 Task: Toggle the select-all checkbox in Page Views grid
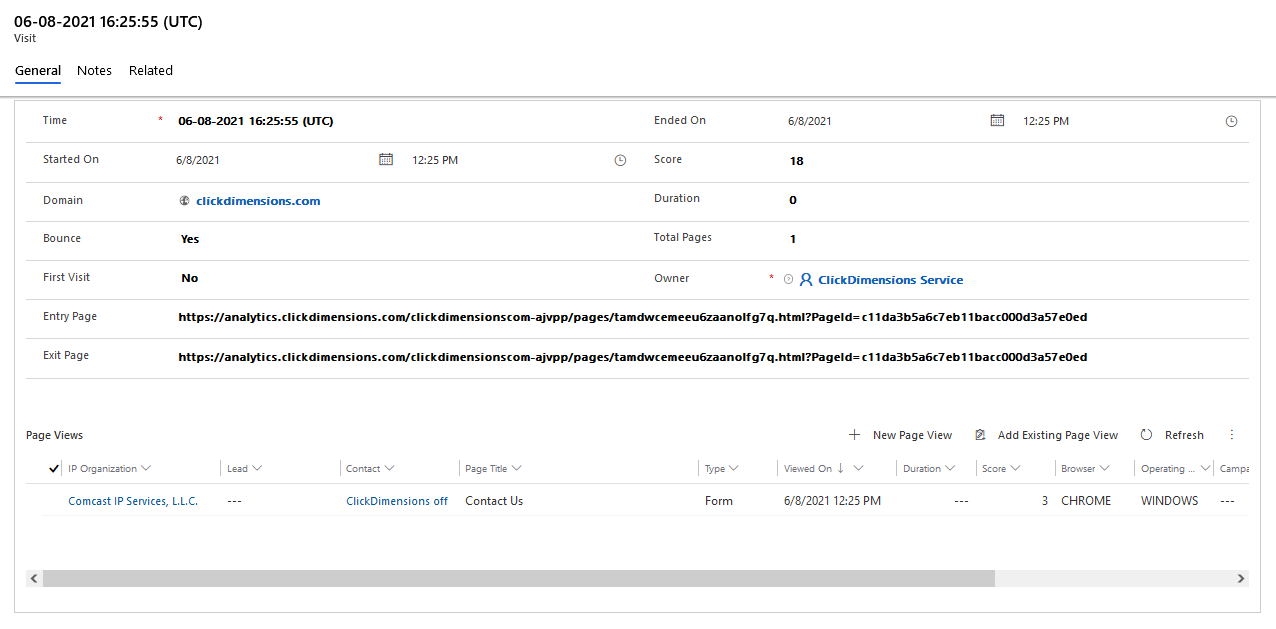click(53, 467)
